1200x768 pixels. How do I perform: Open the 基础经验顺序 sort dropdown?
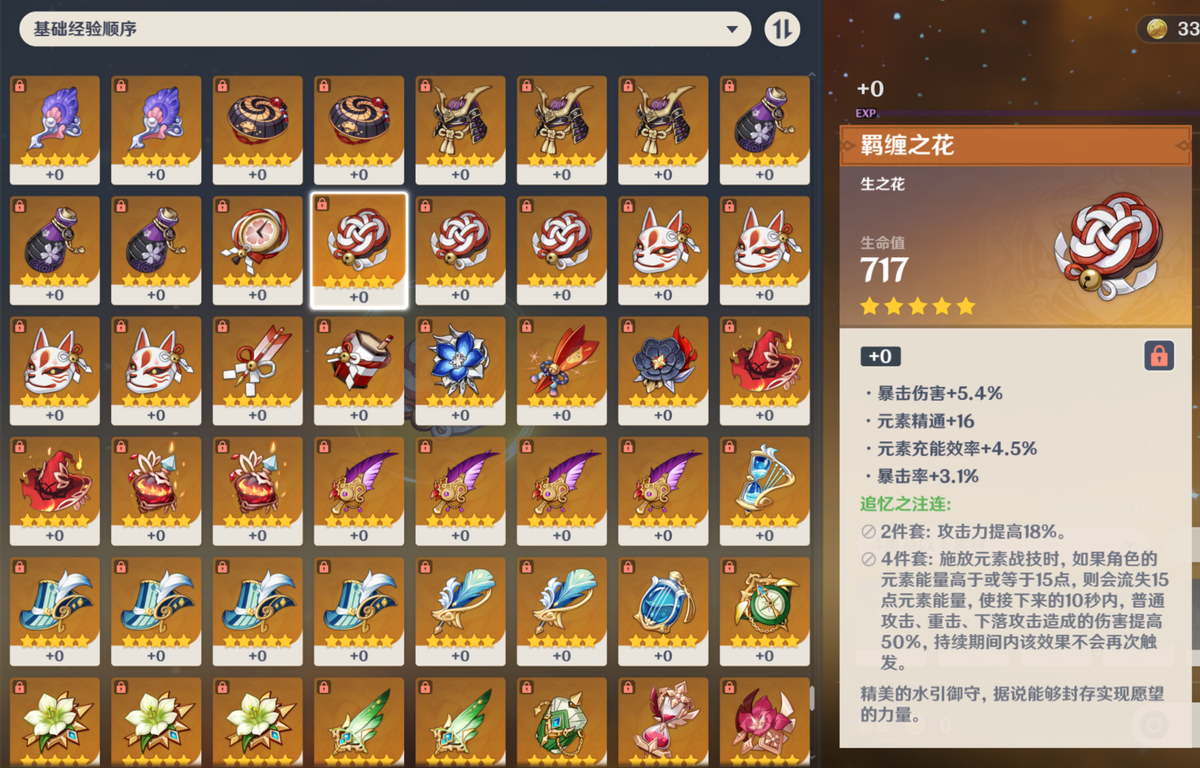(385, 29)
